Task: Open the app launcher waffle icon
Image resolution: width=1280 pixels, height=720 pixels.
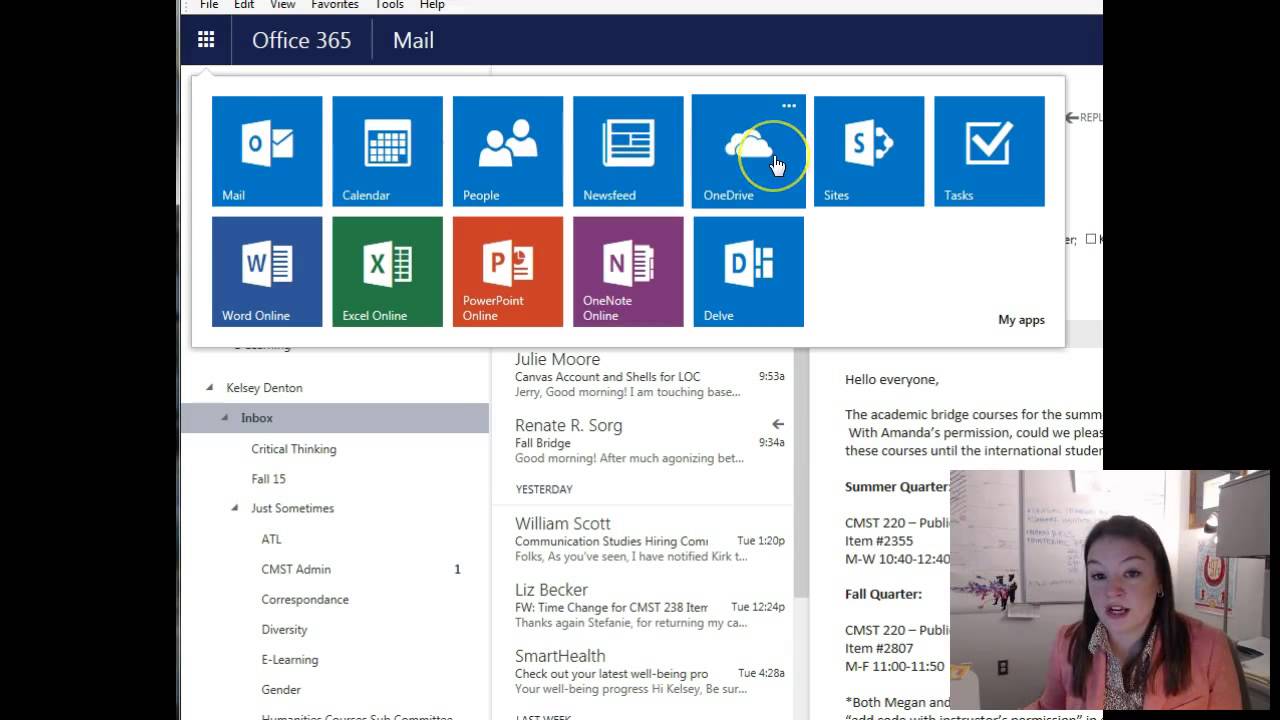Action: 206,40
